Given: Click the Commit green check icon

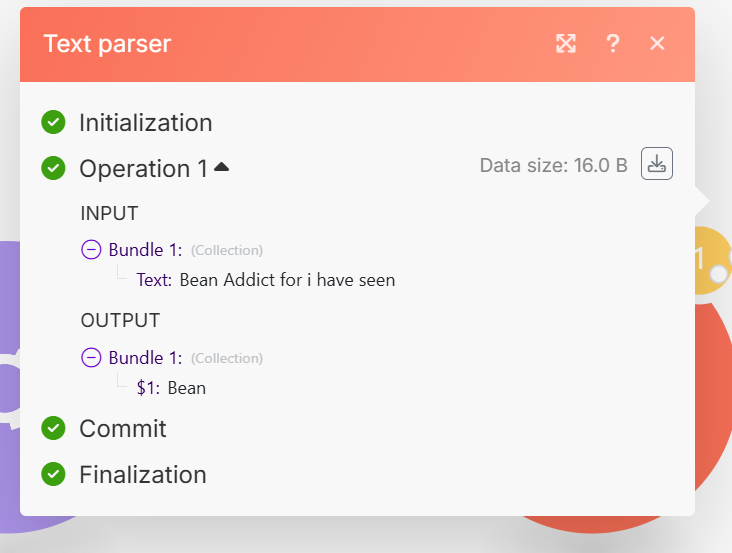Looking at the screenshot, I should pyautogui.click(x=53, y=428).
